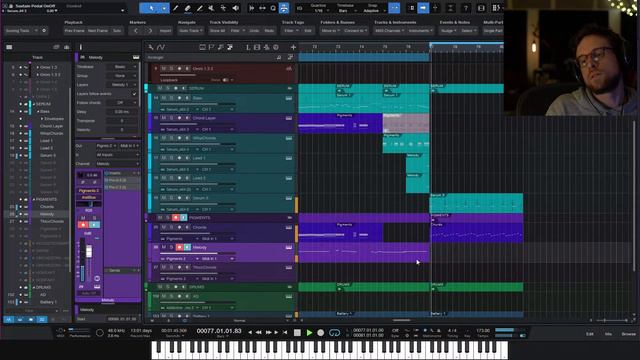
Task: Toggle Layers follow events checkbox
Action: (134, 93)
